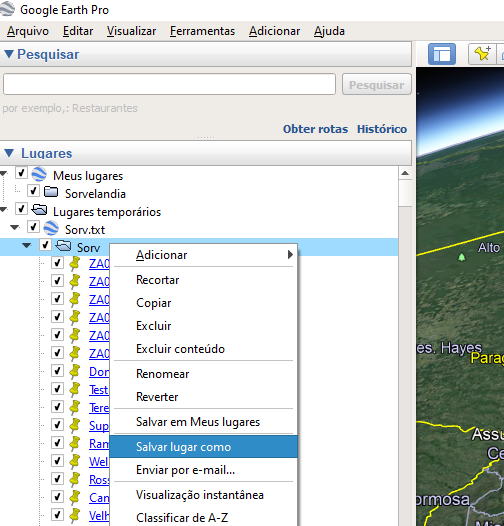Click the pushpin icon next to Ran
The image size is (504, 526).
(75, 443)
